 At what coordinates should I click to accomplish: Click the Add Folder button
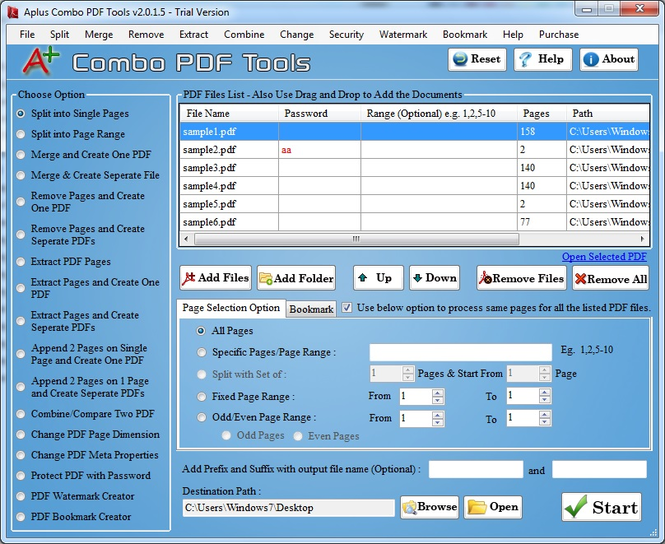pyautogui.click(x=296, y=278)
